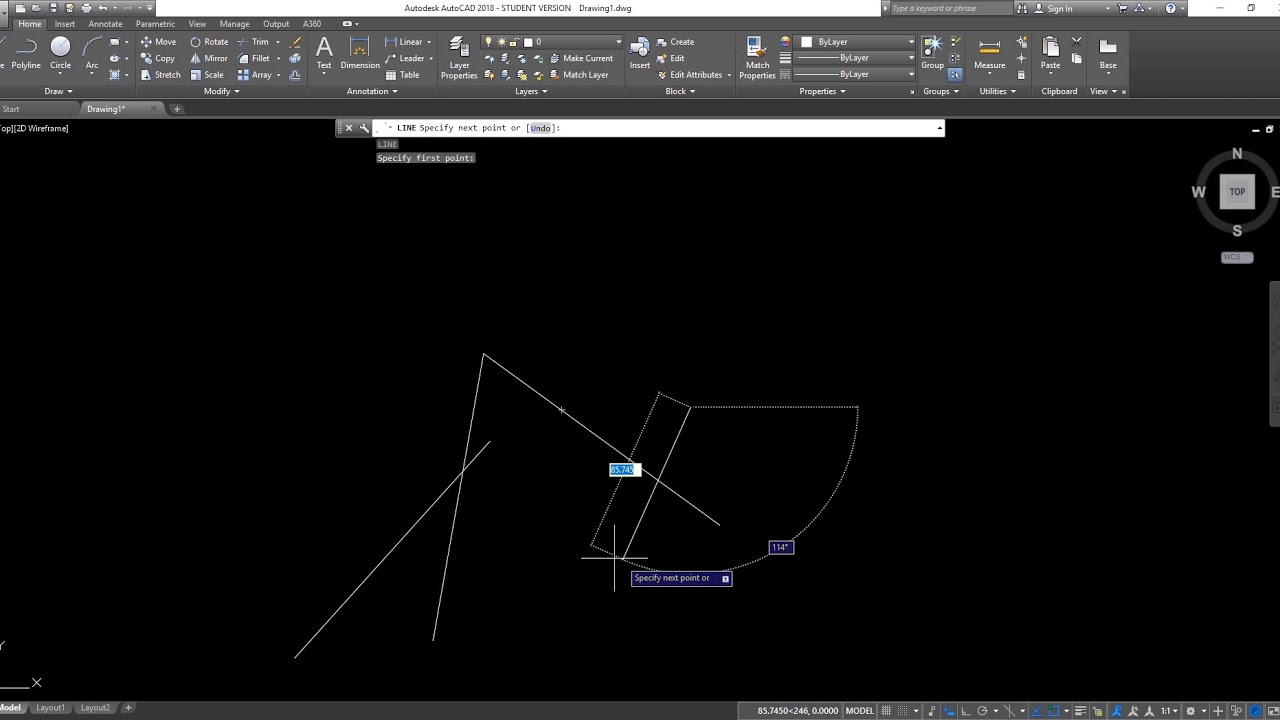Choose the Move tool
Viewport: 1280px width, 720px height.
pyautogui.click(x=158, y=42)
